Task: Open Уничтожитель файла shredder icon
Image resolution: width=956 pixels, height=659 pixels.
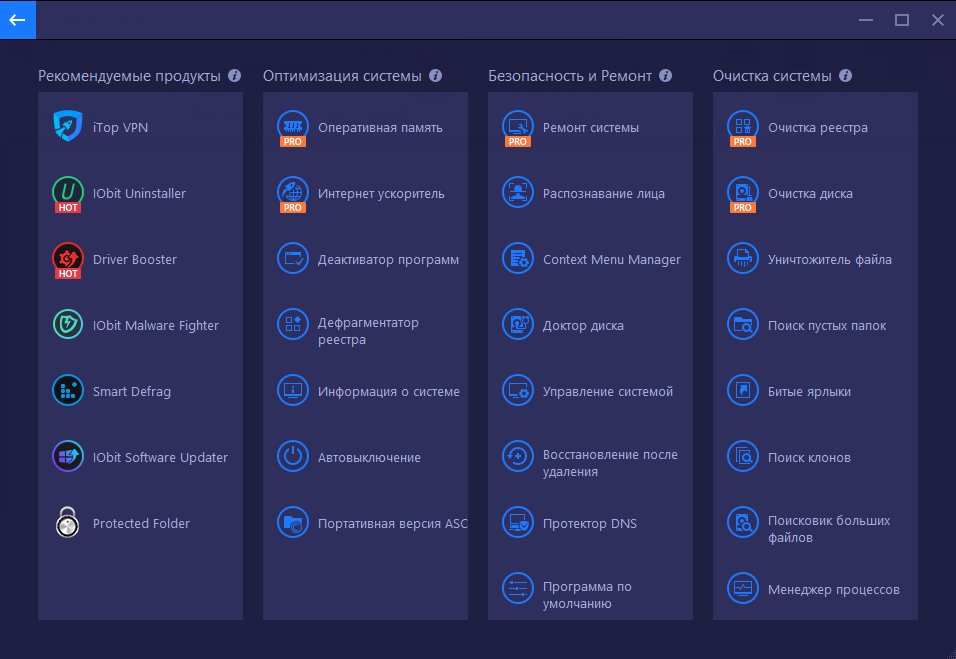Action: 743,258
